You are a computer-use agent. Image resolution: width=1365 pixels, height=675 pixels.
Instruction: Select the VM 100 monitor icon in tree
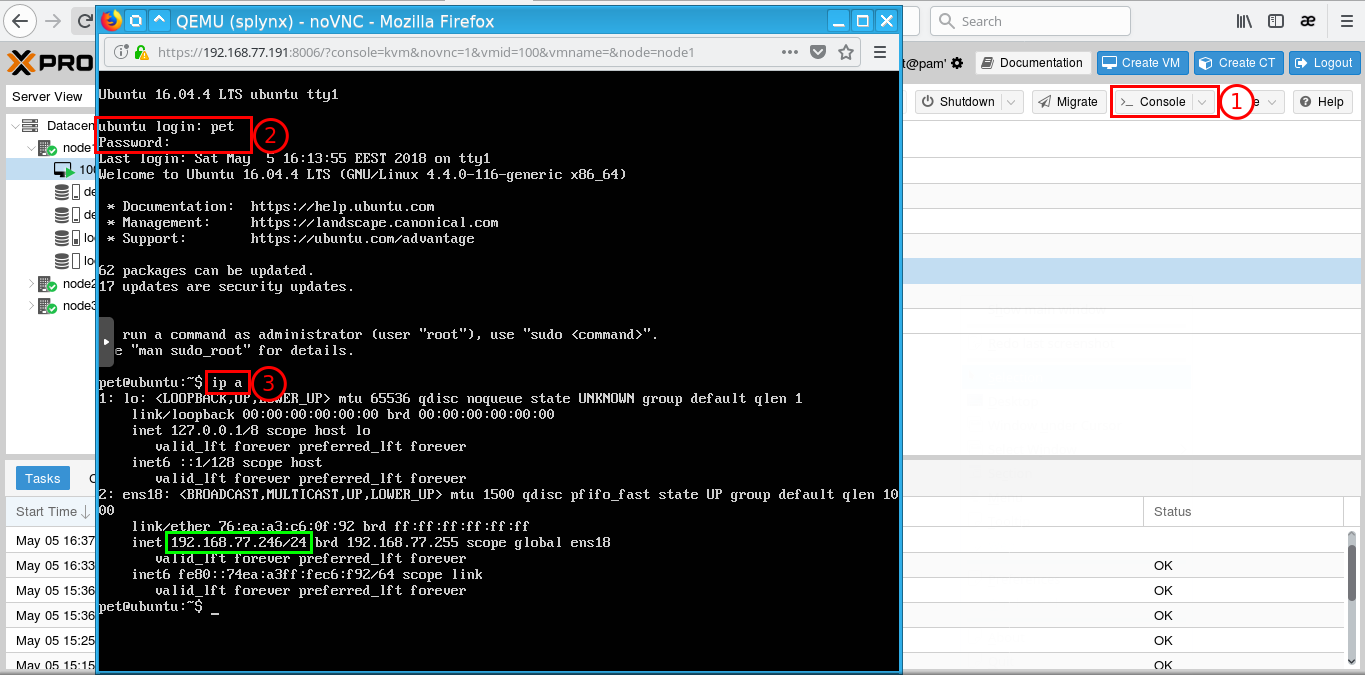[x=64, y=170]
